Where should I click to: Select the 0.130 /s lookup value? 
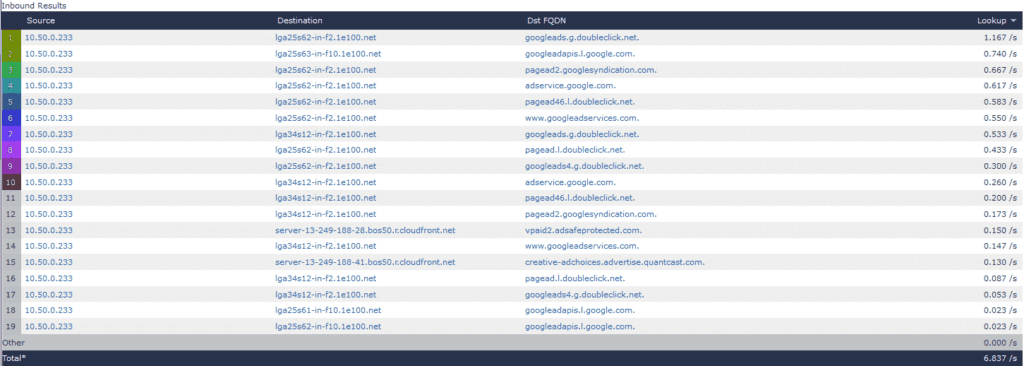[1000, 262]
